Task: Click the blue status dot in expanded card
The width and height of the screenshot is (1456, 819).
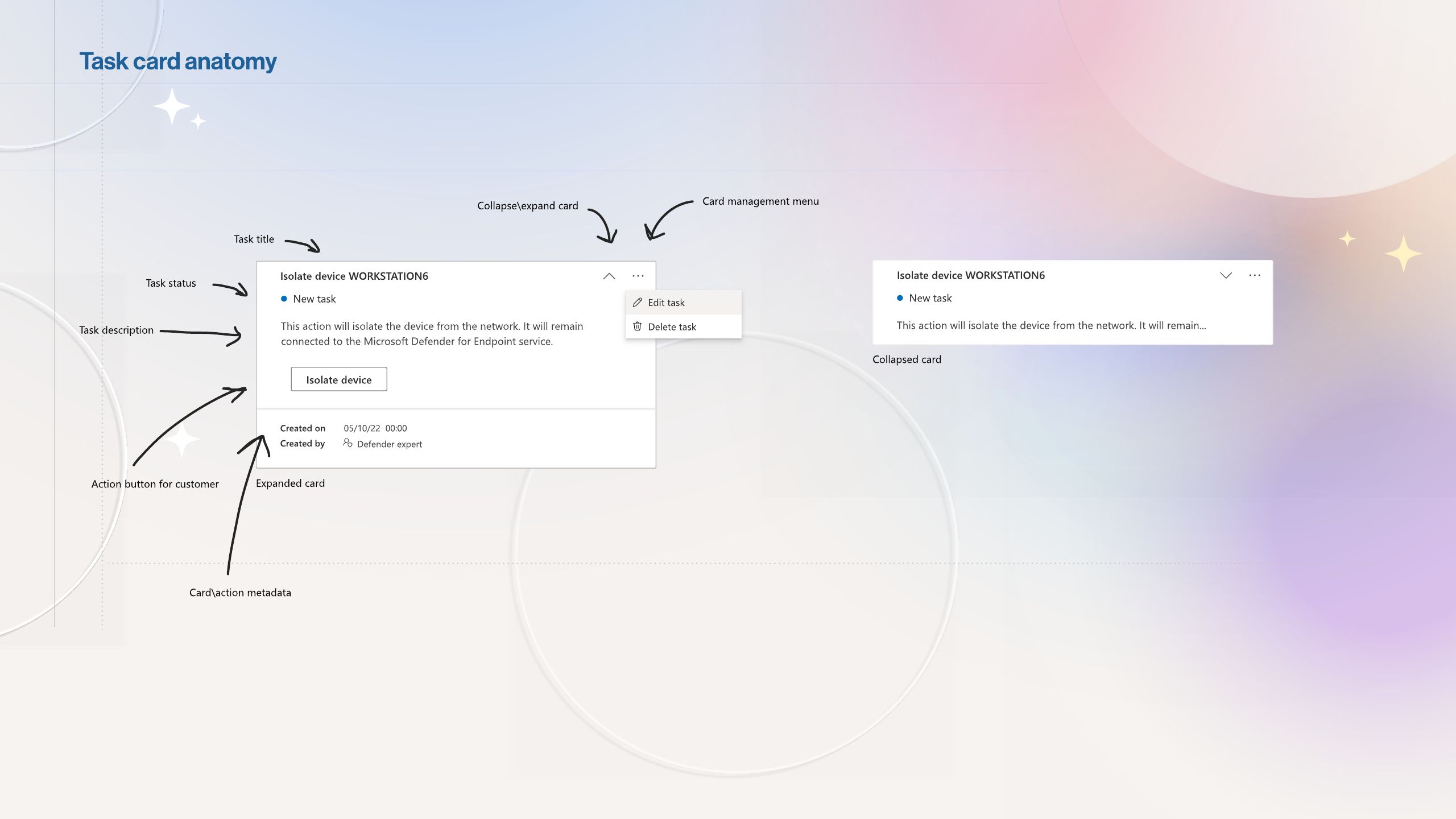Action: (284, 299)
